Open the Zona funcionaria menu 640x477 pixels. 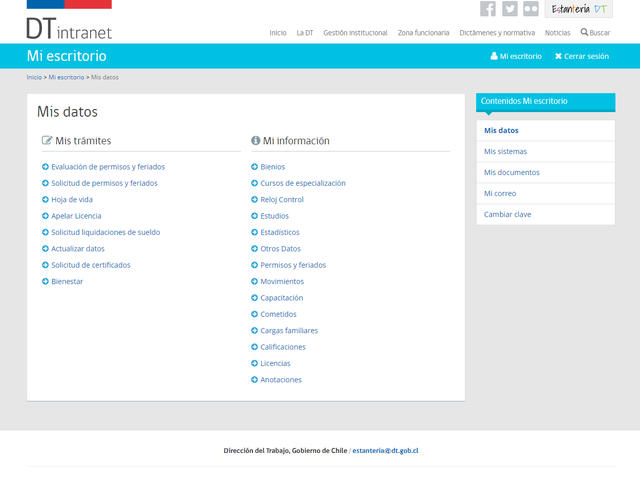(x=423, y=33)
